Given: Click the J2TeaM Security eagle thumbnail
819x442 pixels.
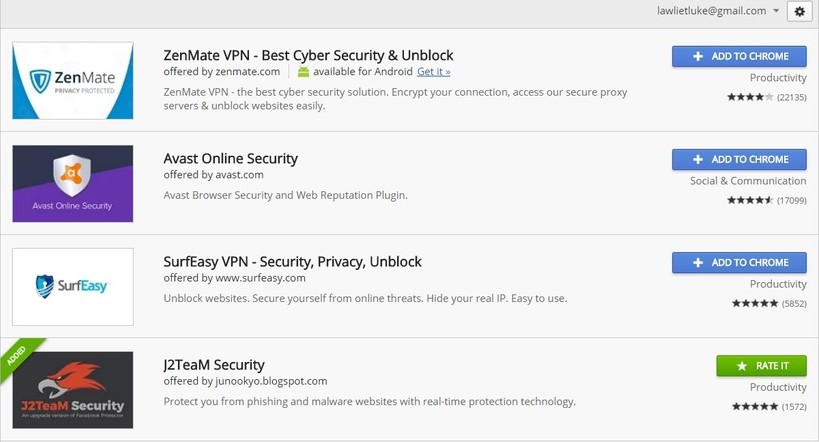Looking at the screenshot, I should [73, 391].
